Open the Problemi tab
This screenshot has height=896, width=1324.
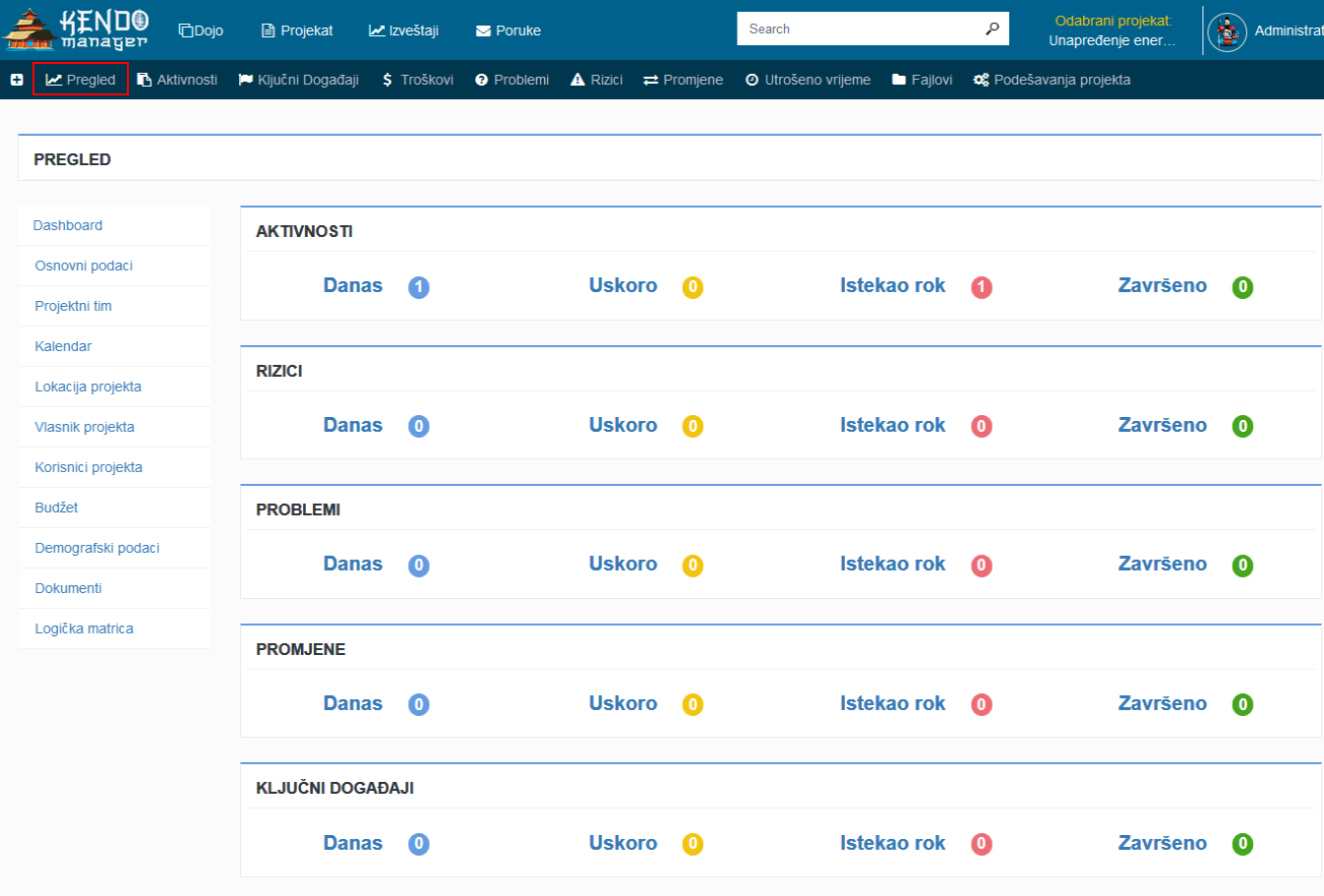pos(512,80)
